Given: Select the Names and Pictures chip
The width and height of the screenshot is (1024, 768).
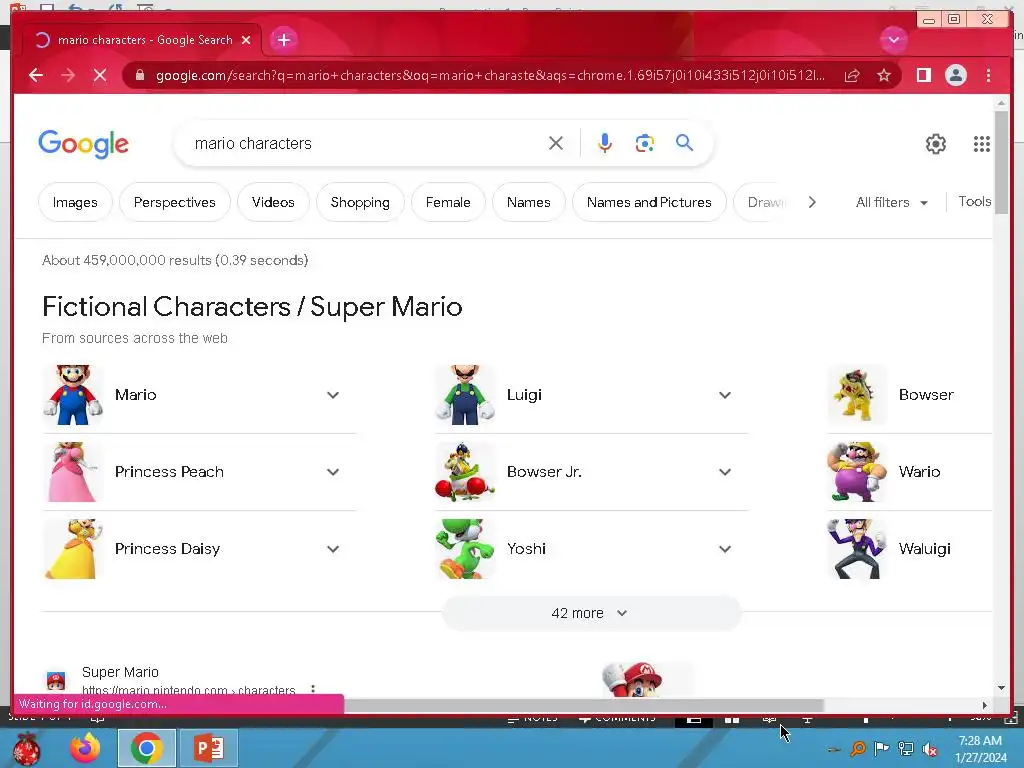Looking at the screenshot, I should pyautogui.click(x=649, y=202).
